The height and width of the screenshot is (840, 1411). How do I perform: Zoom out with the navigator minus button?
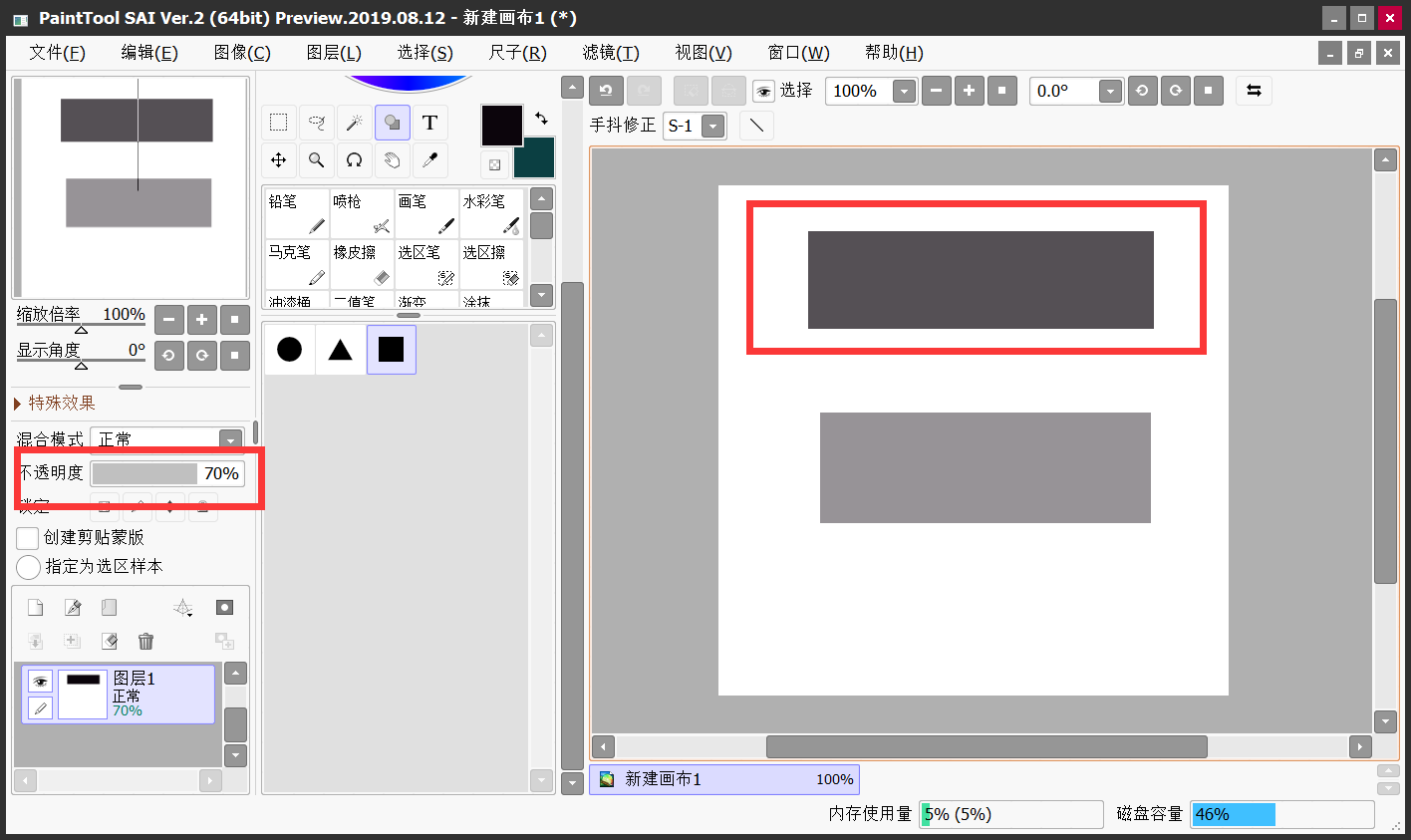coord(169,320)
